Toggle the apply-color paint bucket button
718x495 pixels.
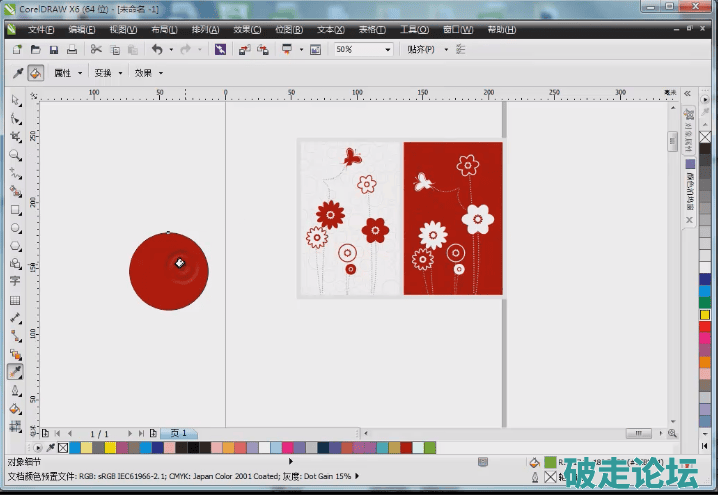[35, 73]
